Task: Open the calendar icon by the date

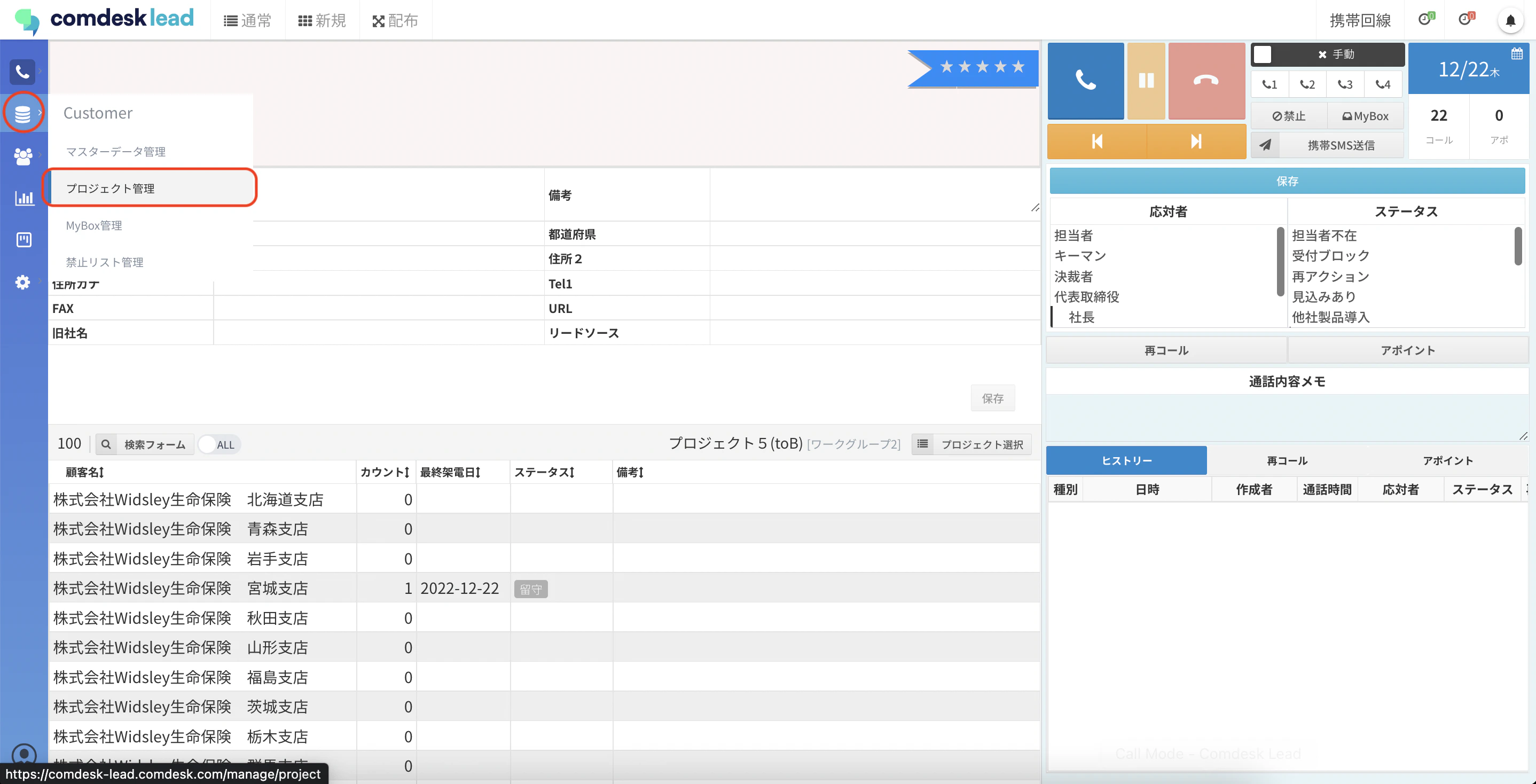Action: coord(1517,54)
